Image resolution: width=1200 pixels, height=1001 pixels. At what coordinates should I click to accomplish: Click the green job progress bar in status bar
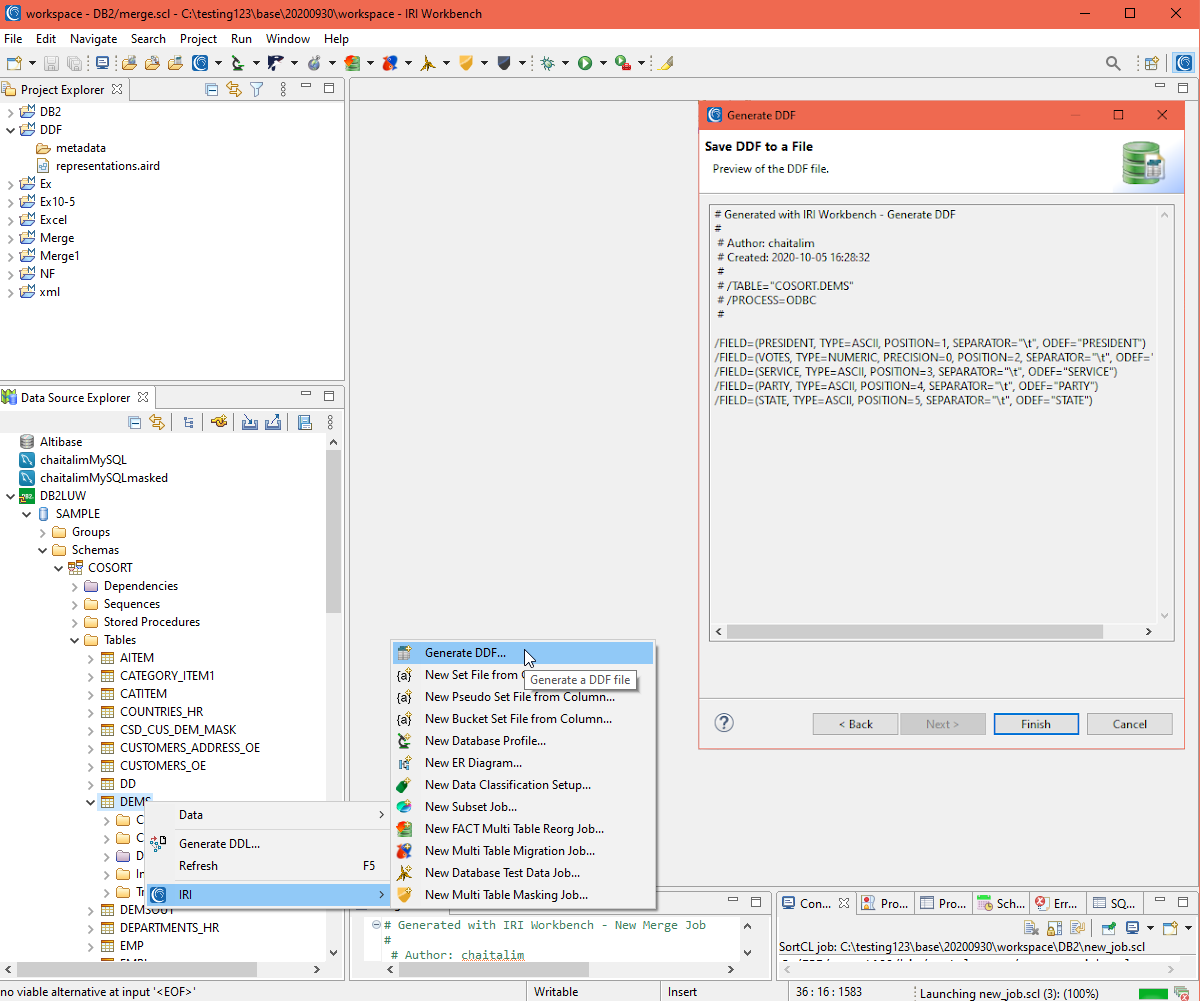pyautogui.click(x=1152, y=993)
